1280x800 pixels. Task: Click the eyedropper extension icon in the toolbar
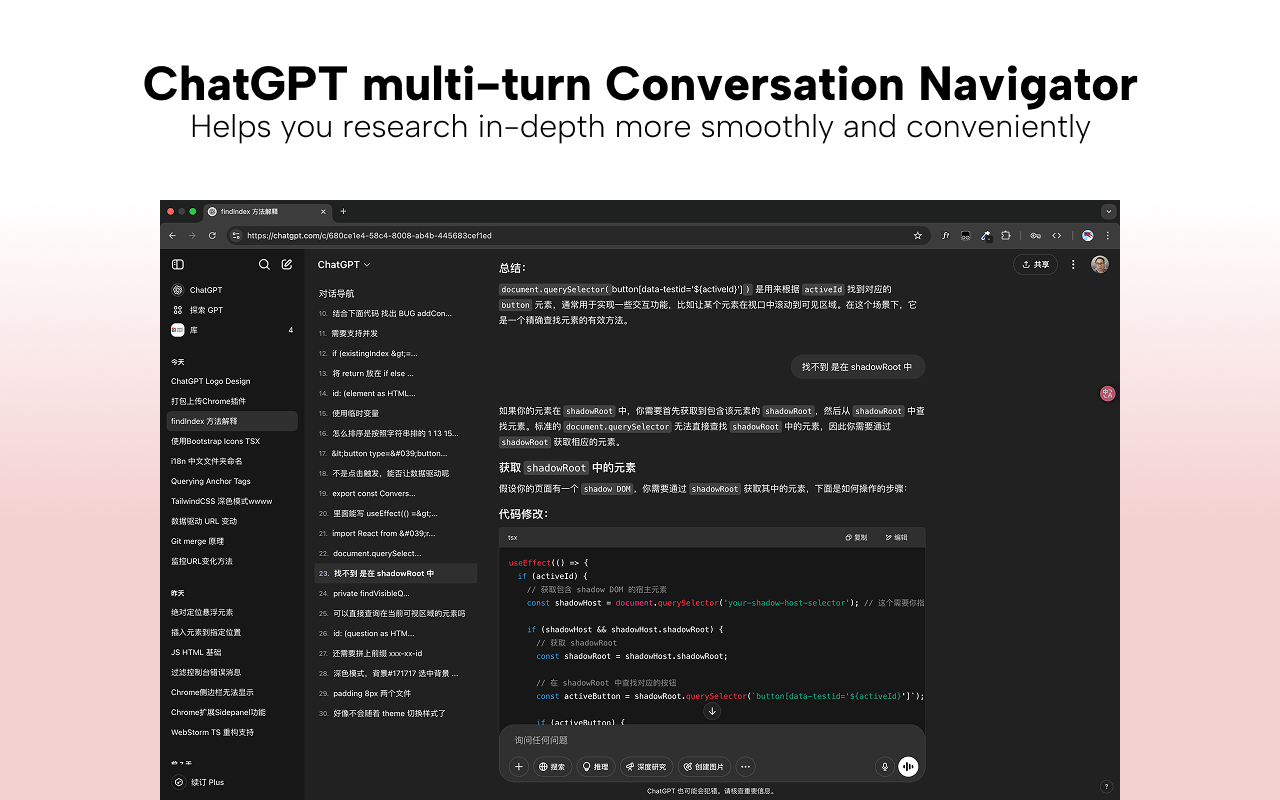point(986,236)
